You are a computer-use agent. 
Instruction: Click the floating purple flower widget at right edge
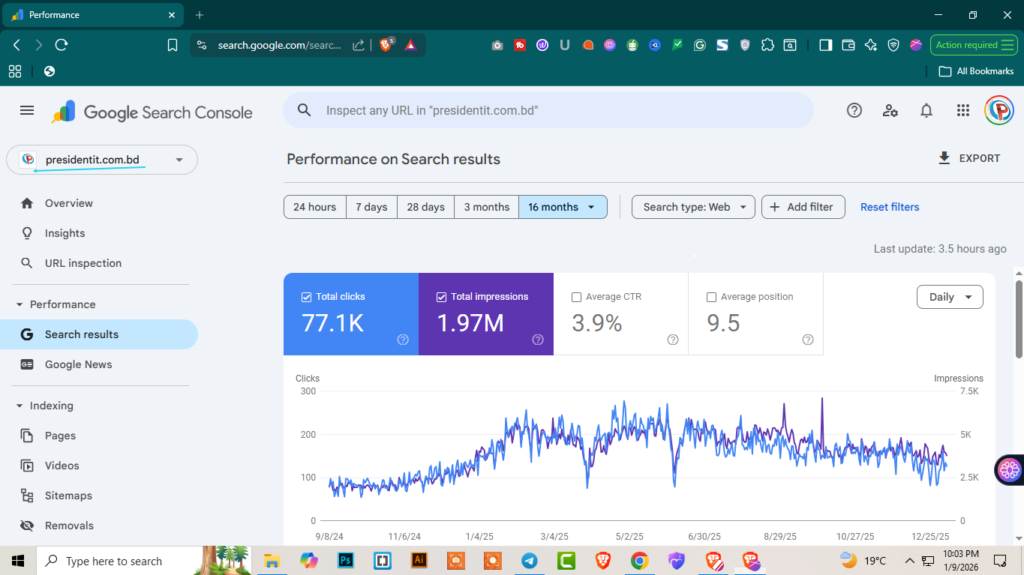(x=1009, y=470)
